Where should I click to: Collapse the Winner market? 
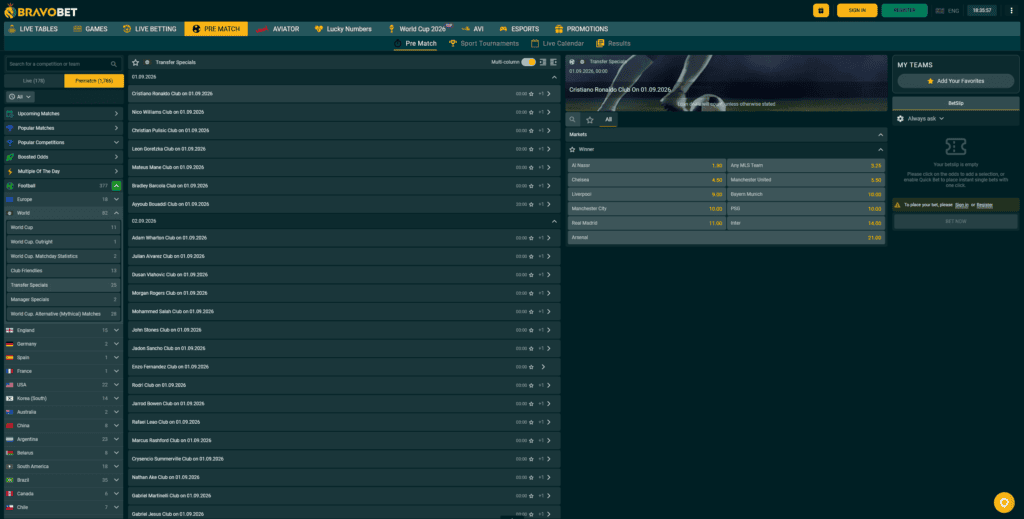(880, 149)
